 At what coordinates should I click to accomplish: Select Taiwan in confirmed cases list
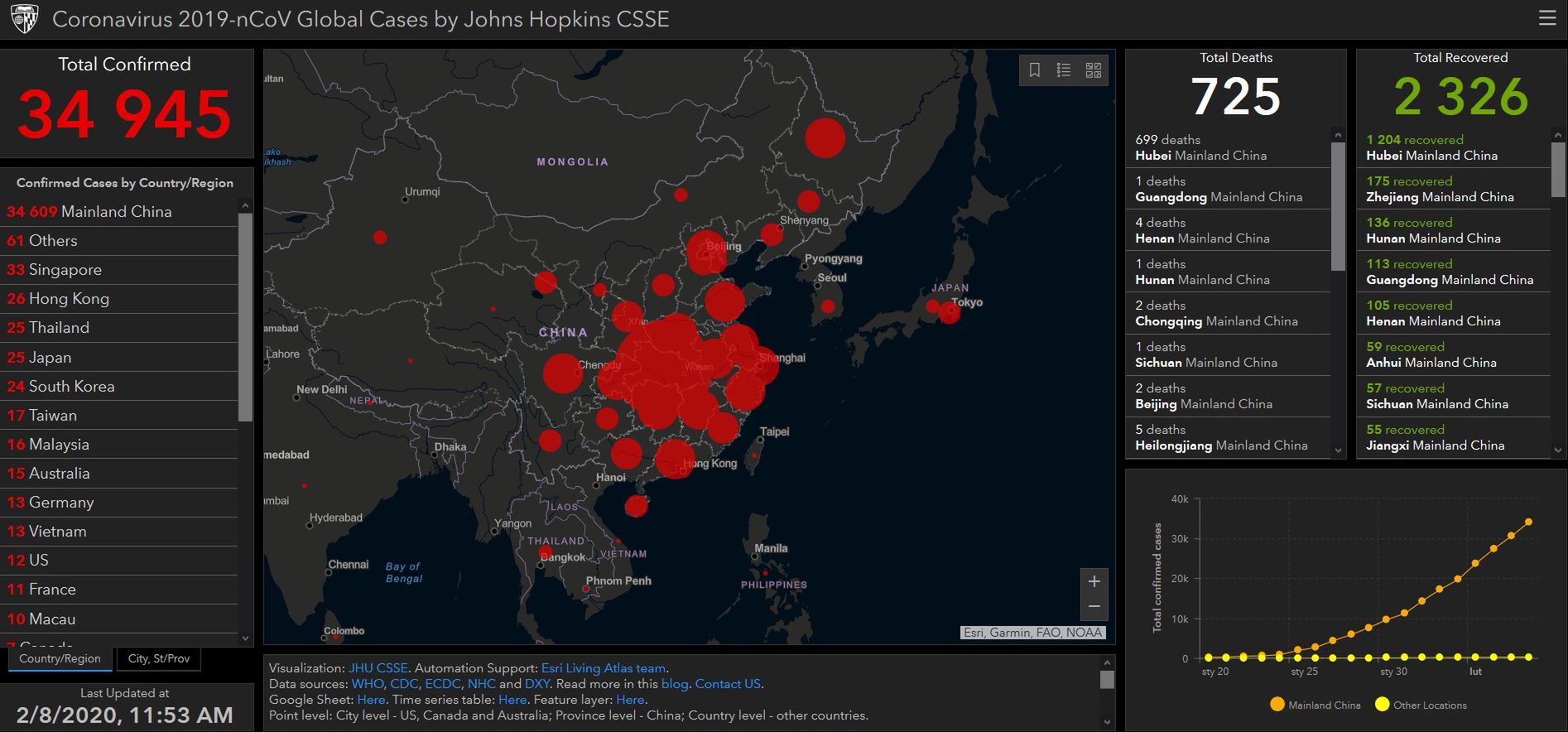[119, 416]
